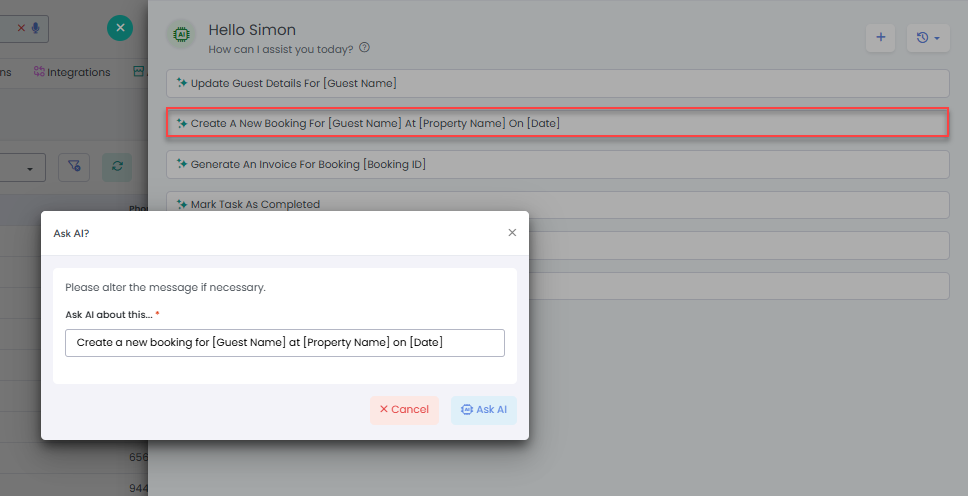Viewport: 968px width, 496px height.
Task: Click the green refresh icon button
Action: (x=117, y=167)
